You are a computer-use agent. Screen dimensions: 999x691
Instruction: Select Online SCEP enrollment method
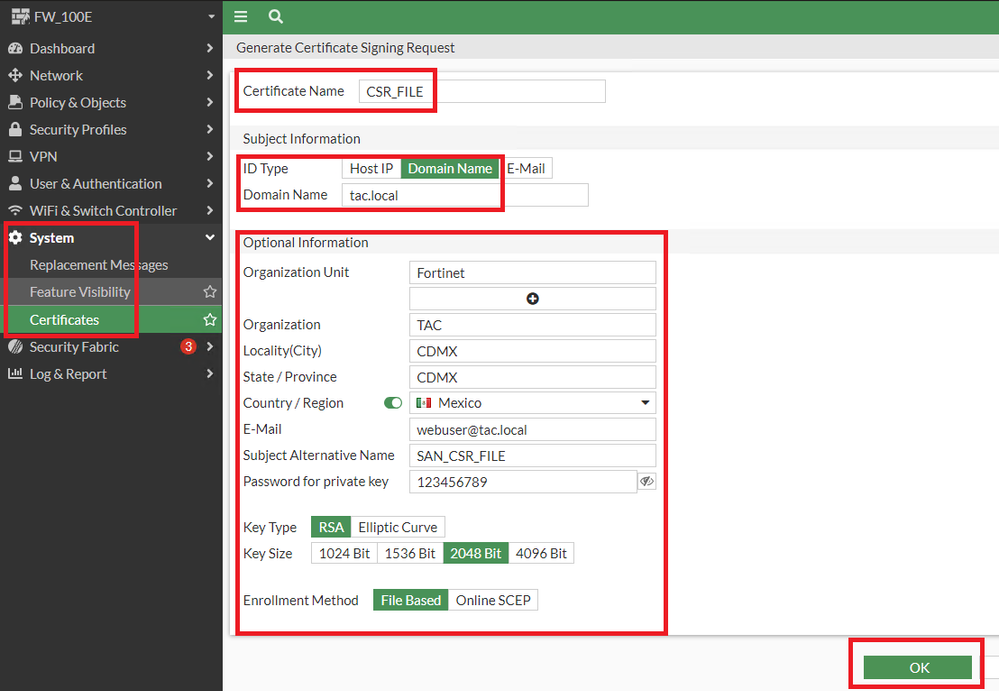[493, 600]
